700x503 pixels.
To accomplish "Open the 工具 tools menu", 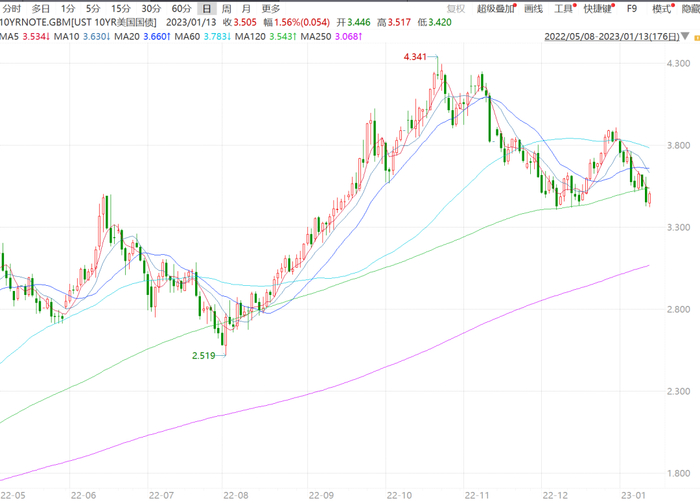I will pos(564,8).
